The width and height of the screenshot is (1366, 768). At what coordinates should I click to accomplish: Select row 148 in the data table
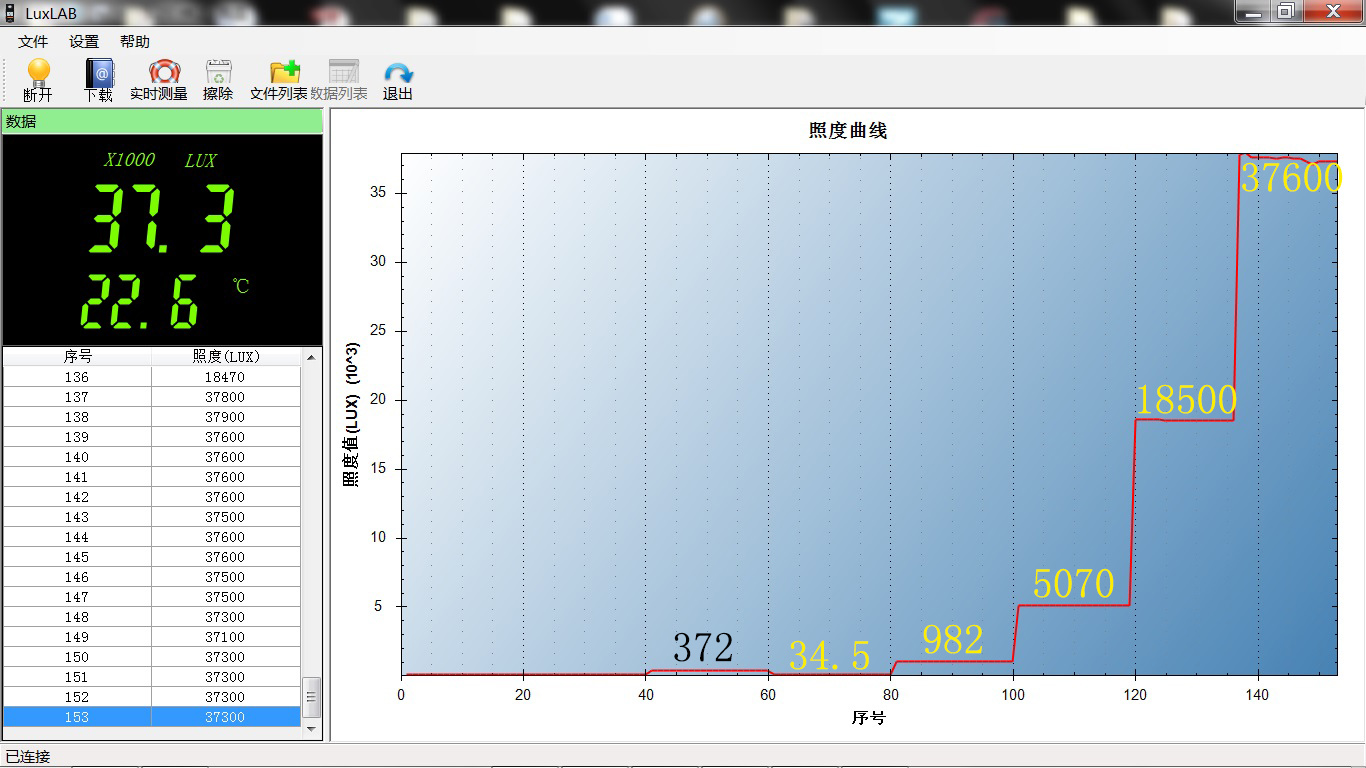152,617
